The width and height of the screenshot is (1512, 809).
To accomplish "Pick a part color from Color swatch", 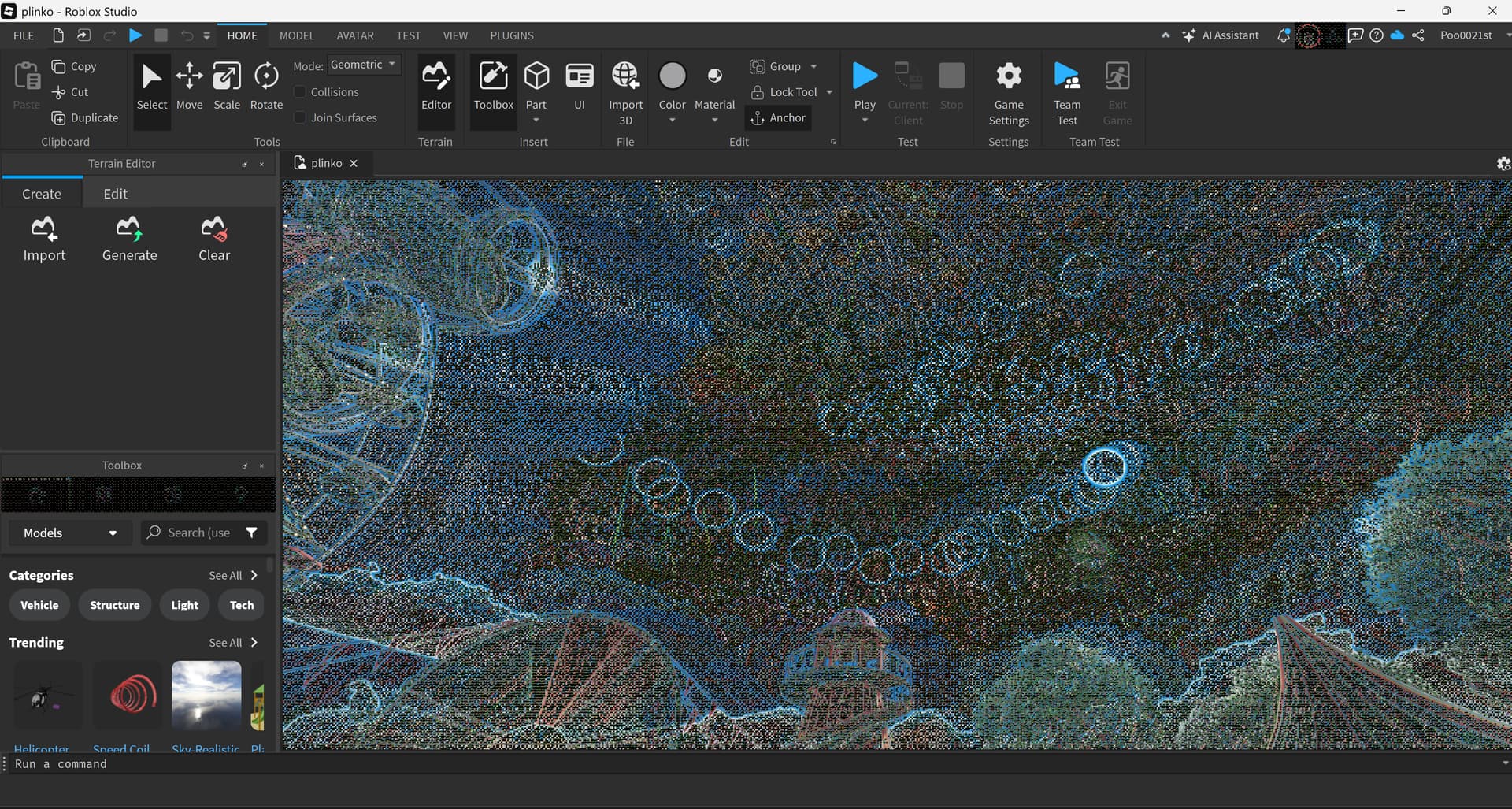I will [672, 77].
